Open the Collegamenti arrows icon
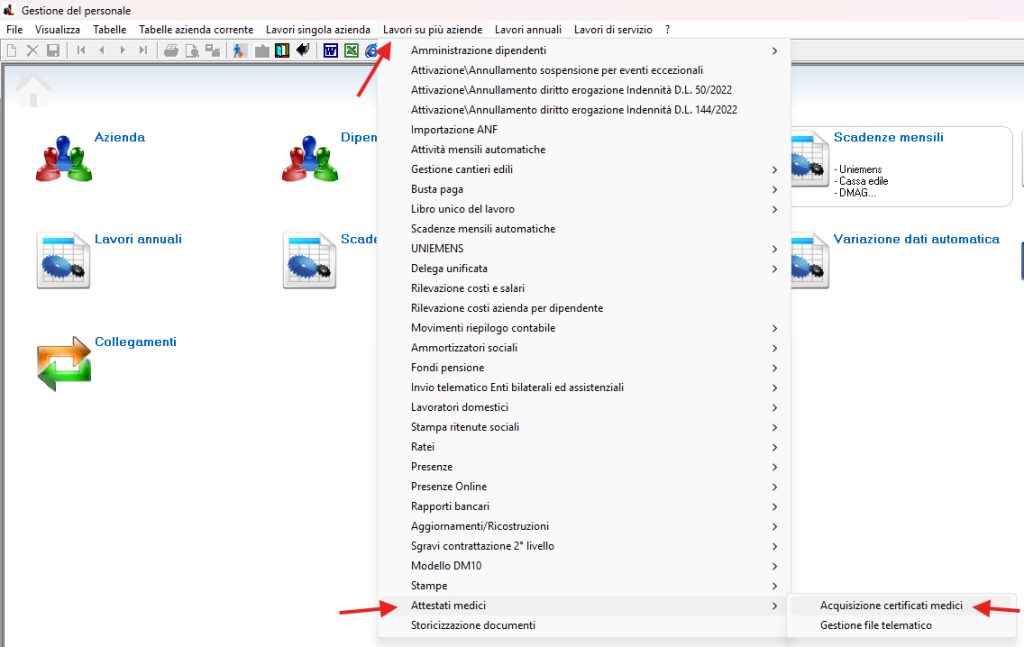 point(63,363)
